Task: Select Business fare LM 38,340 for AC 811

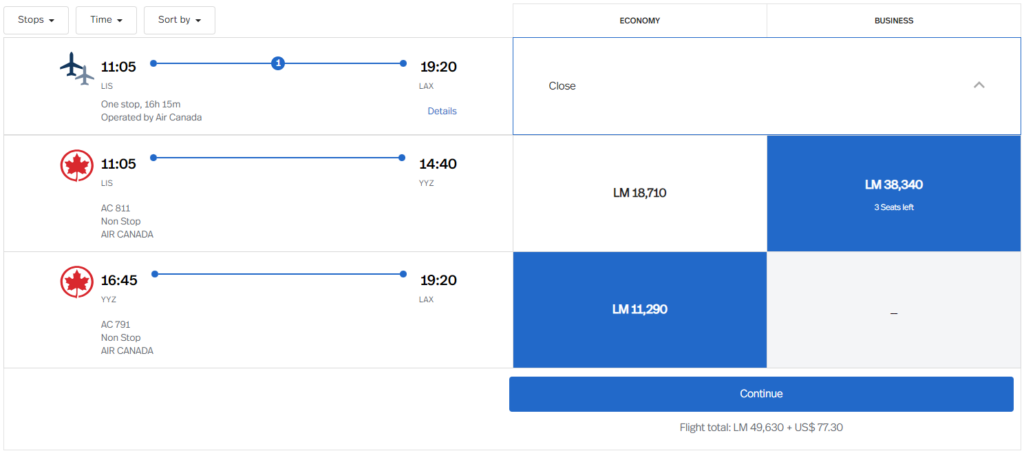Action: click(893, 192)
